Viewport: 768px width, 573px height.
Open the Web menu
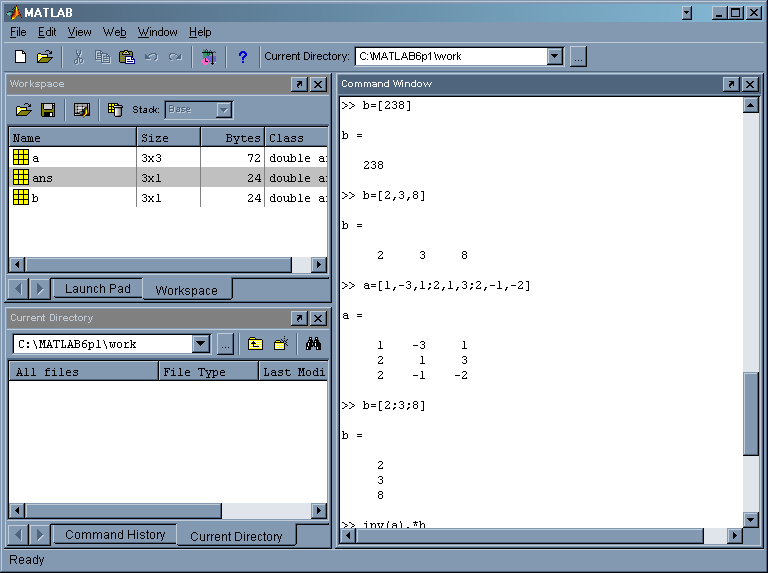click(114, 32)
